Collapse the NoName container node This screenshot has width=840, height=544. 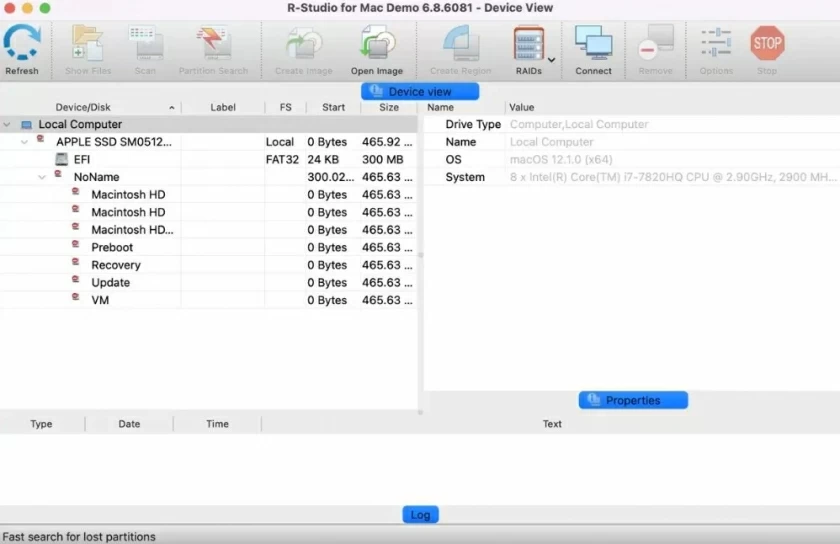coord(42,177)
